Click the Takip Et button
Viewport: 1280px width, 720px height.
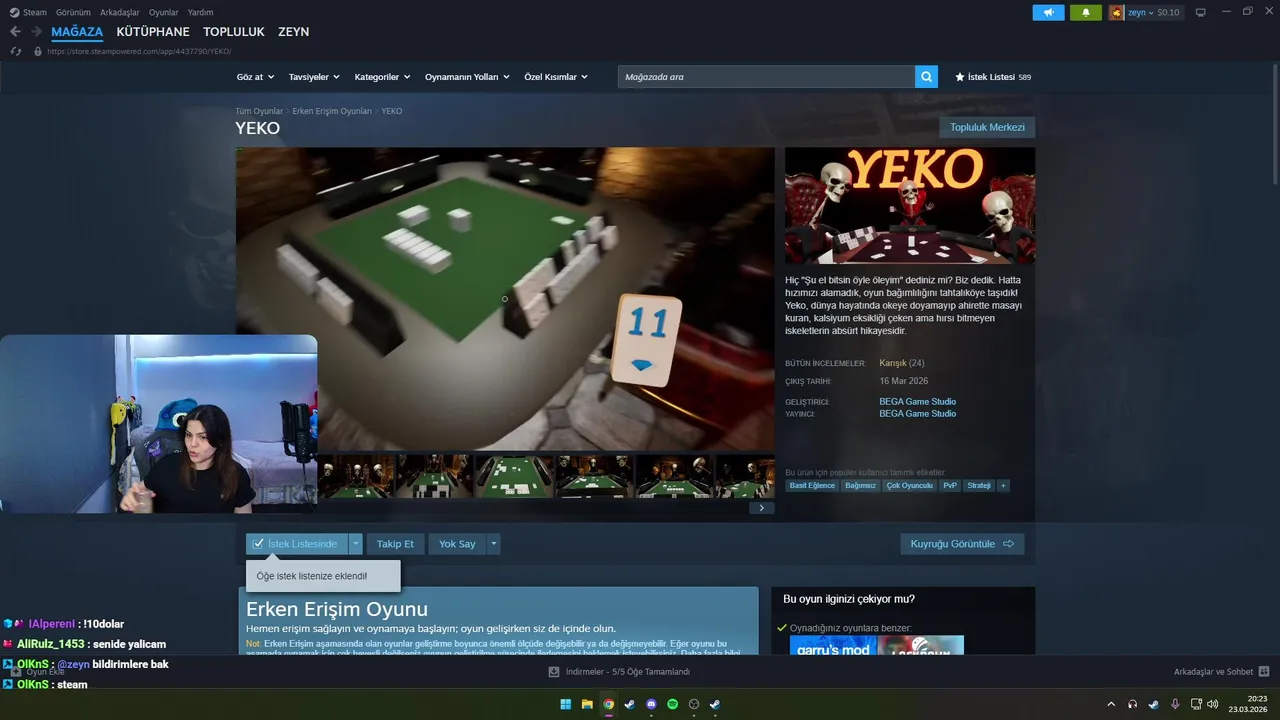click(x=395, y=544)
